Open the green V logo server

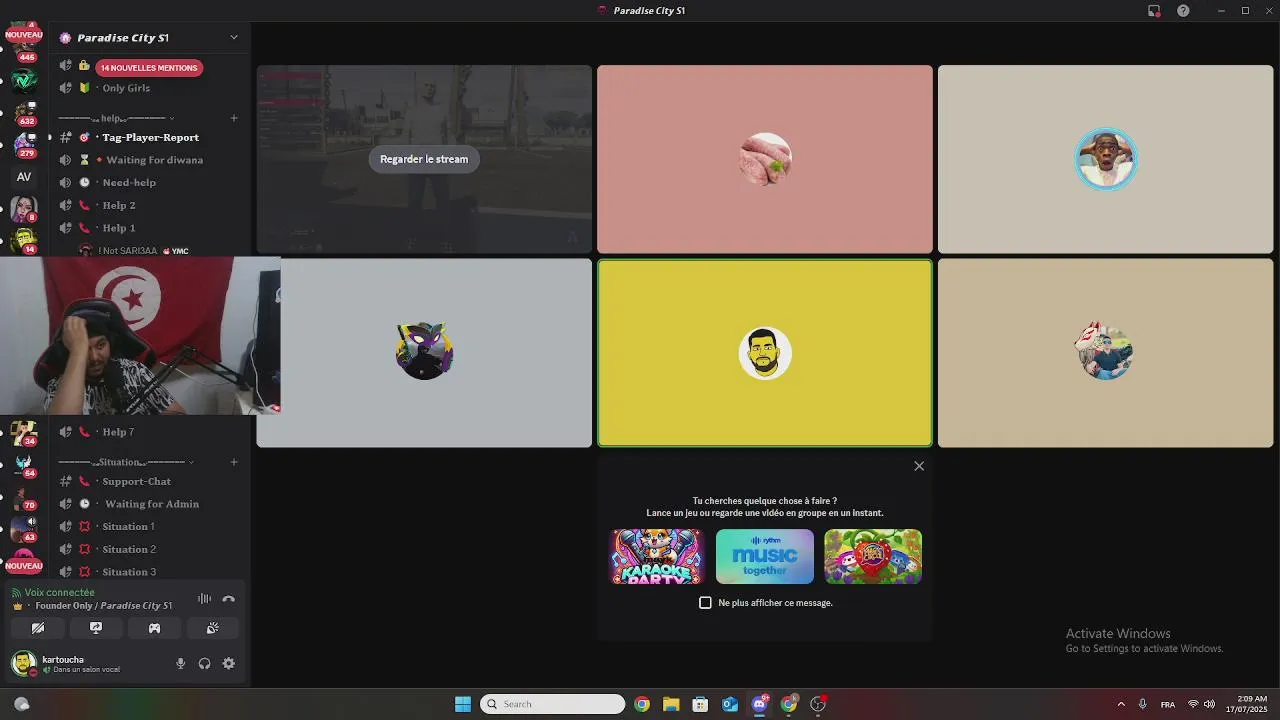(x=24, y=80)
